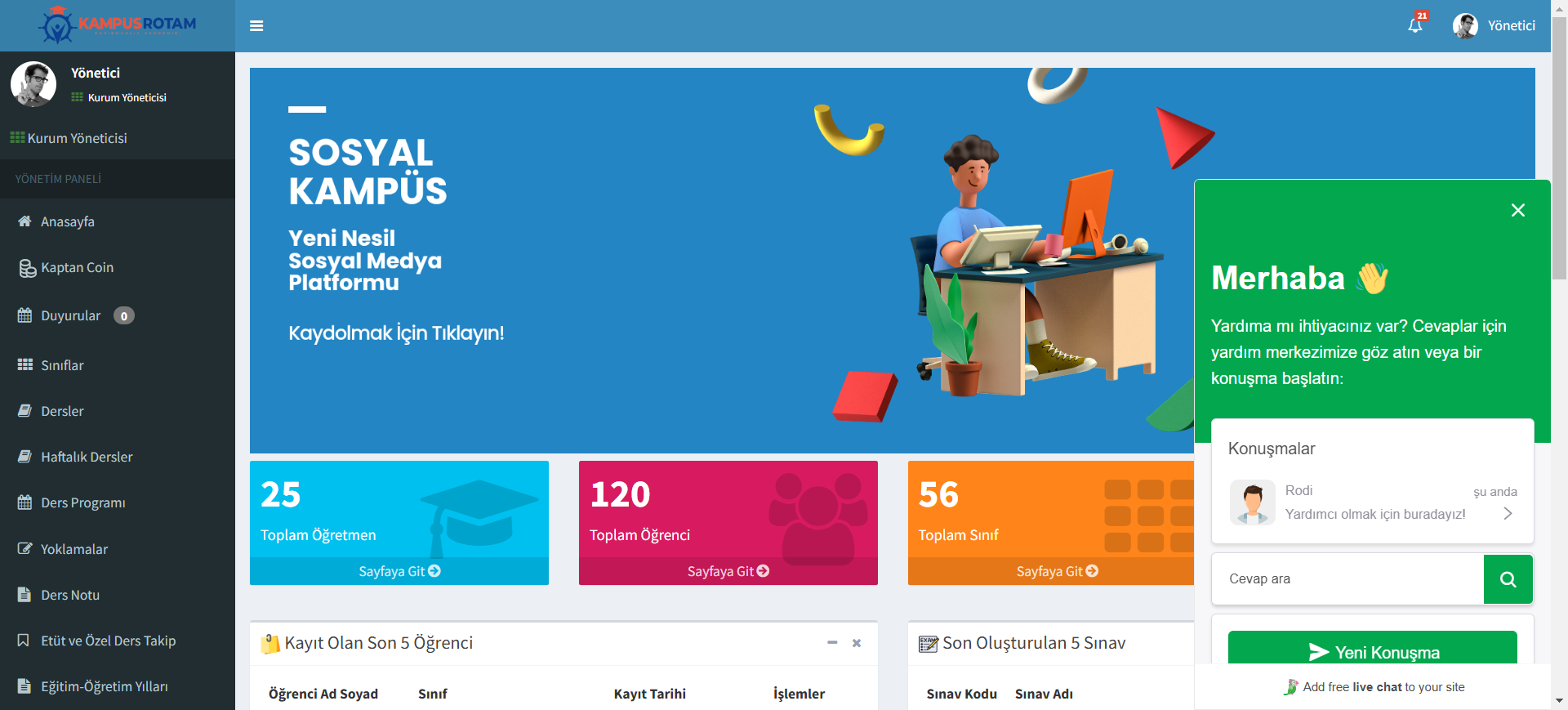Go to Anasayfa in sidebar
Image resolution: width=1568 pixels, height=710 pixels.
pyautogui.click(x=68, y=221)
